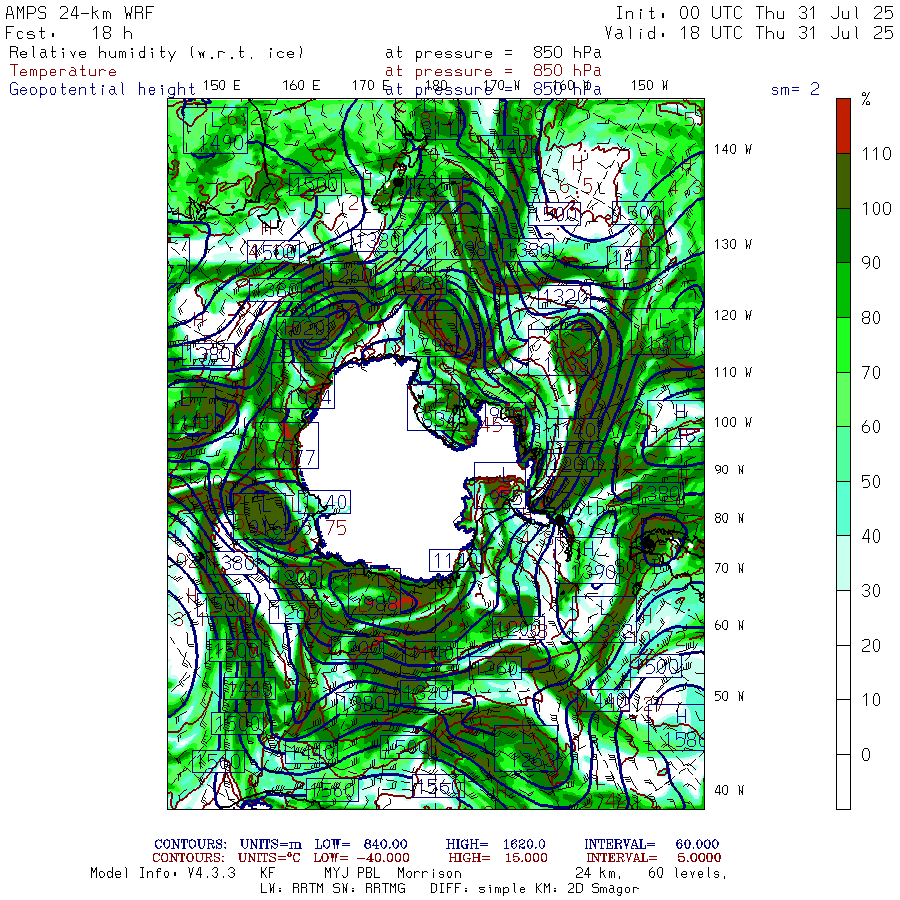
Task: Click the '60 W' longitude label
Action: point(729,625)
